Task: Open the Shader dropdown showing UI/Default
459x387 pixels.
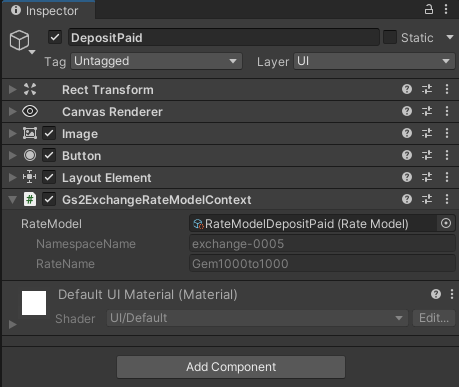Action: 257,318
